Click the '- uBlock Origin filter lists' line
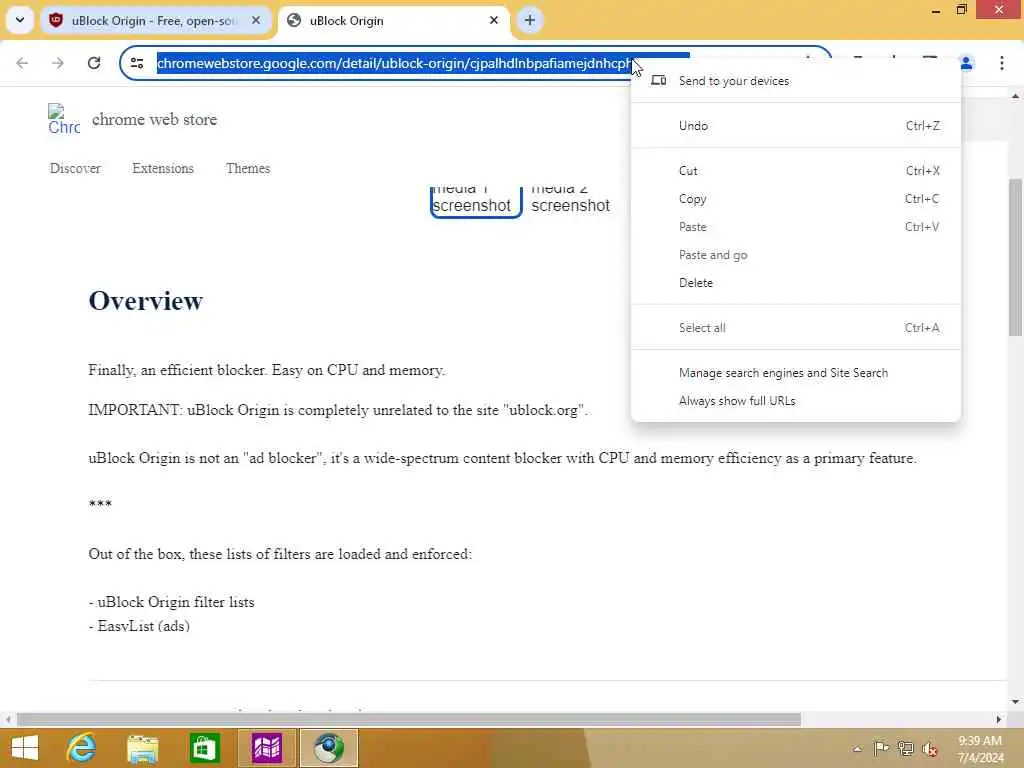The image size is (1024, 768). point(171,602)
